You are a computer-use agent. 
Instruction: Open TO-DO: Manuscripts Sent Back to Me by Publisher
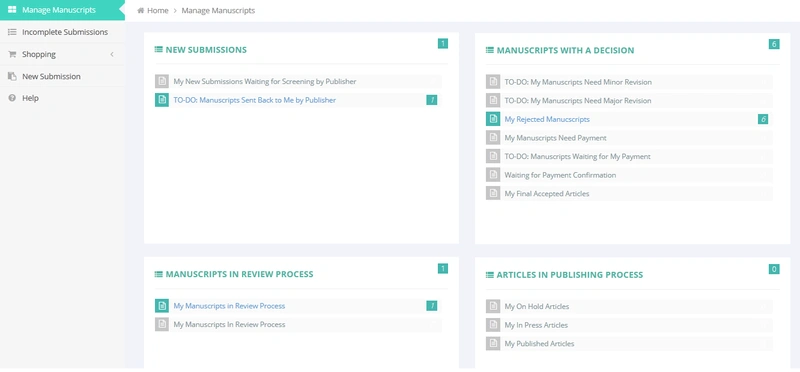pyautogui.click(x=255, y=100)
